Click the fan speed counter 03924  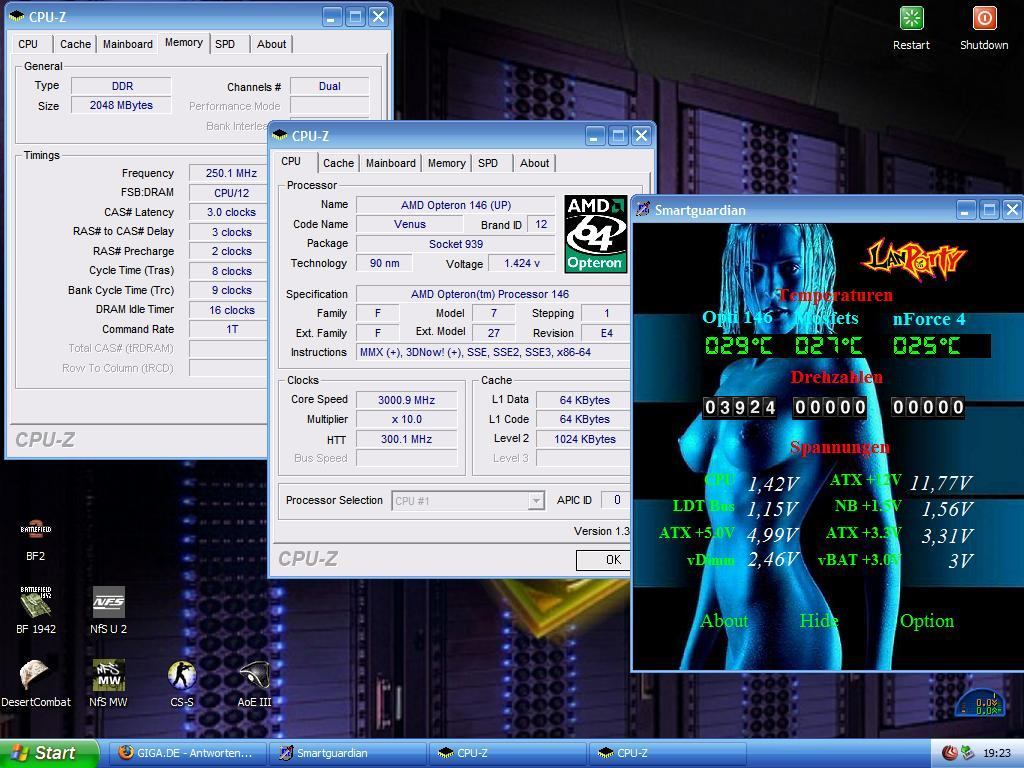click(739, 408)
